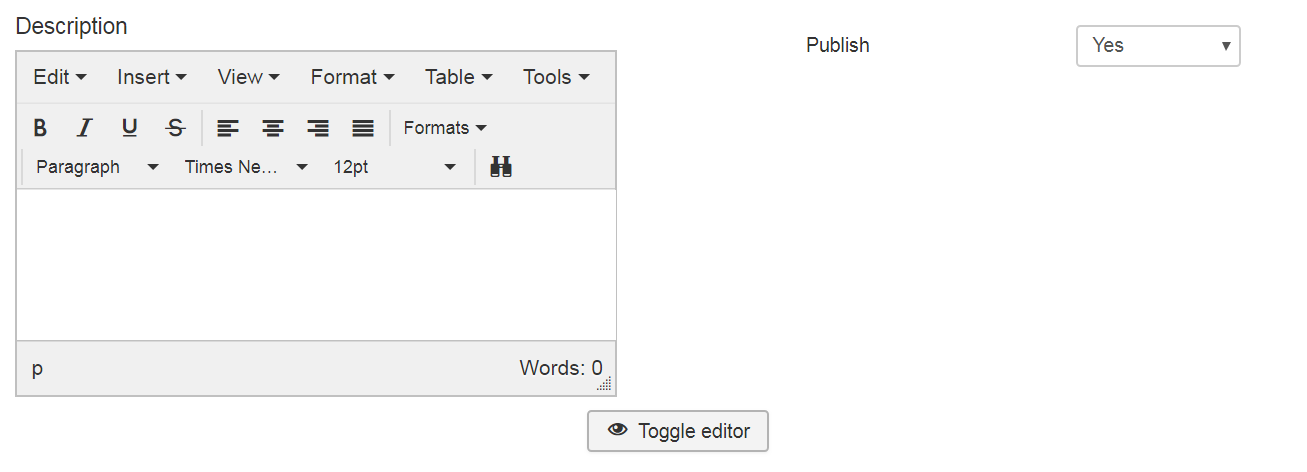The image size is (1307, 472).
Task: Expand the Paragraph block format dropdown
Action: click(x=97, y=167)
